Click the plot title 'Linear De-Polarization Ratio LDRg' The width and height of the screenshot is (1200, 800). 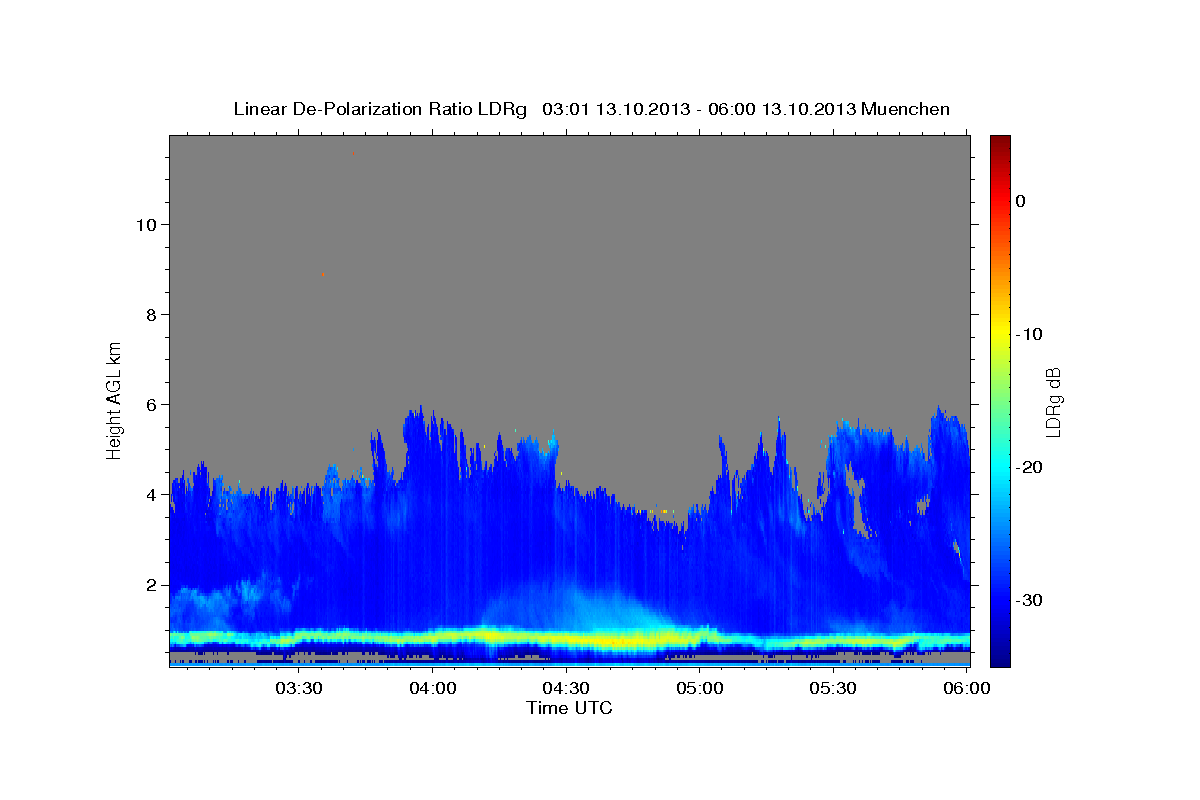(x=379, y=109)
